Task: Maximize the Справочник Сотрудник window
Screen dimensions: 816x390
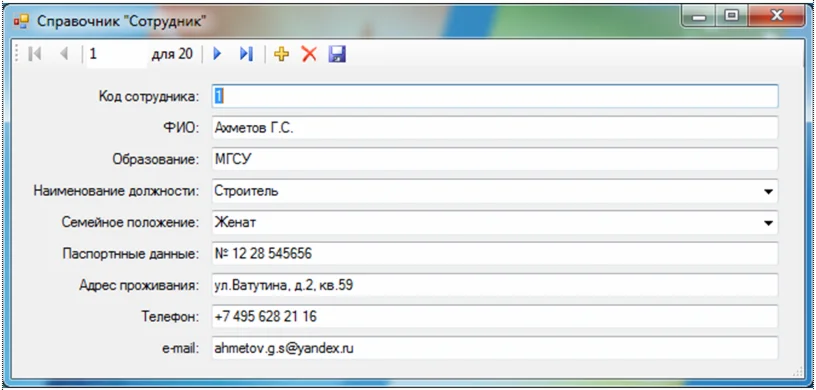Action: pos(732,17)
